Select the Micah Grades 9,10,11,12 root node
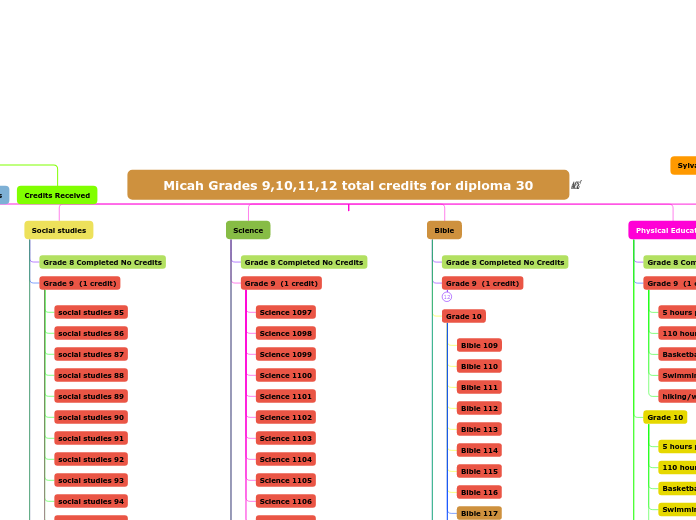Image resolution: width=696 pixels, height=520 pixels. (x=348, y=185)
